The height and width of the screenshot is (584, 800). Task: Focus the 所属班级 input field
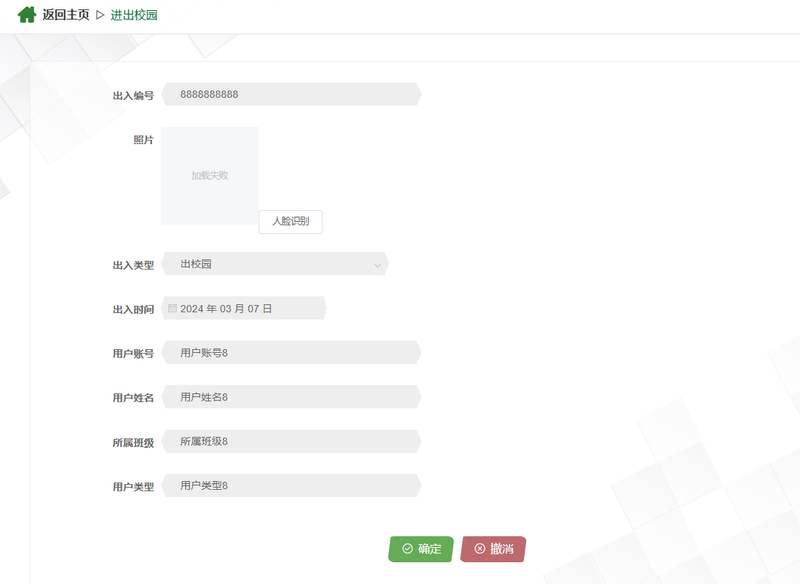pos(291,441)
